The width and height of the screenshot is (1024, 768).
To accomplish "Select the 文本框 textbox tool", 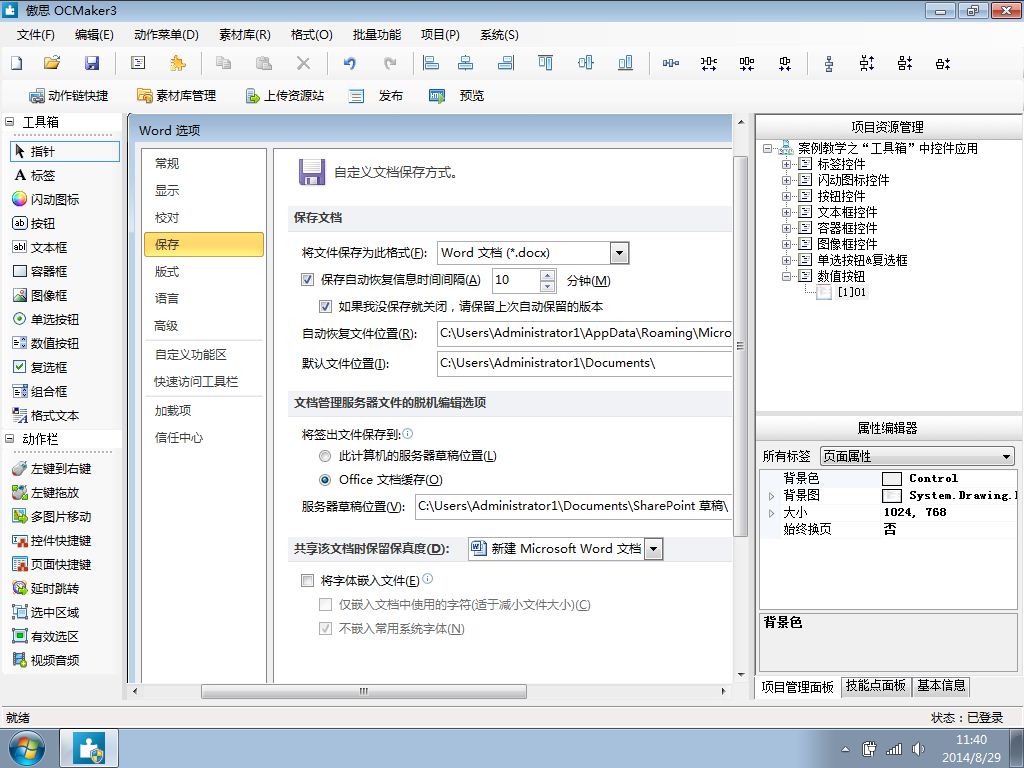I will (x=40, y=248).
